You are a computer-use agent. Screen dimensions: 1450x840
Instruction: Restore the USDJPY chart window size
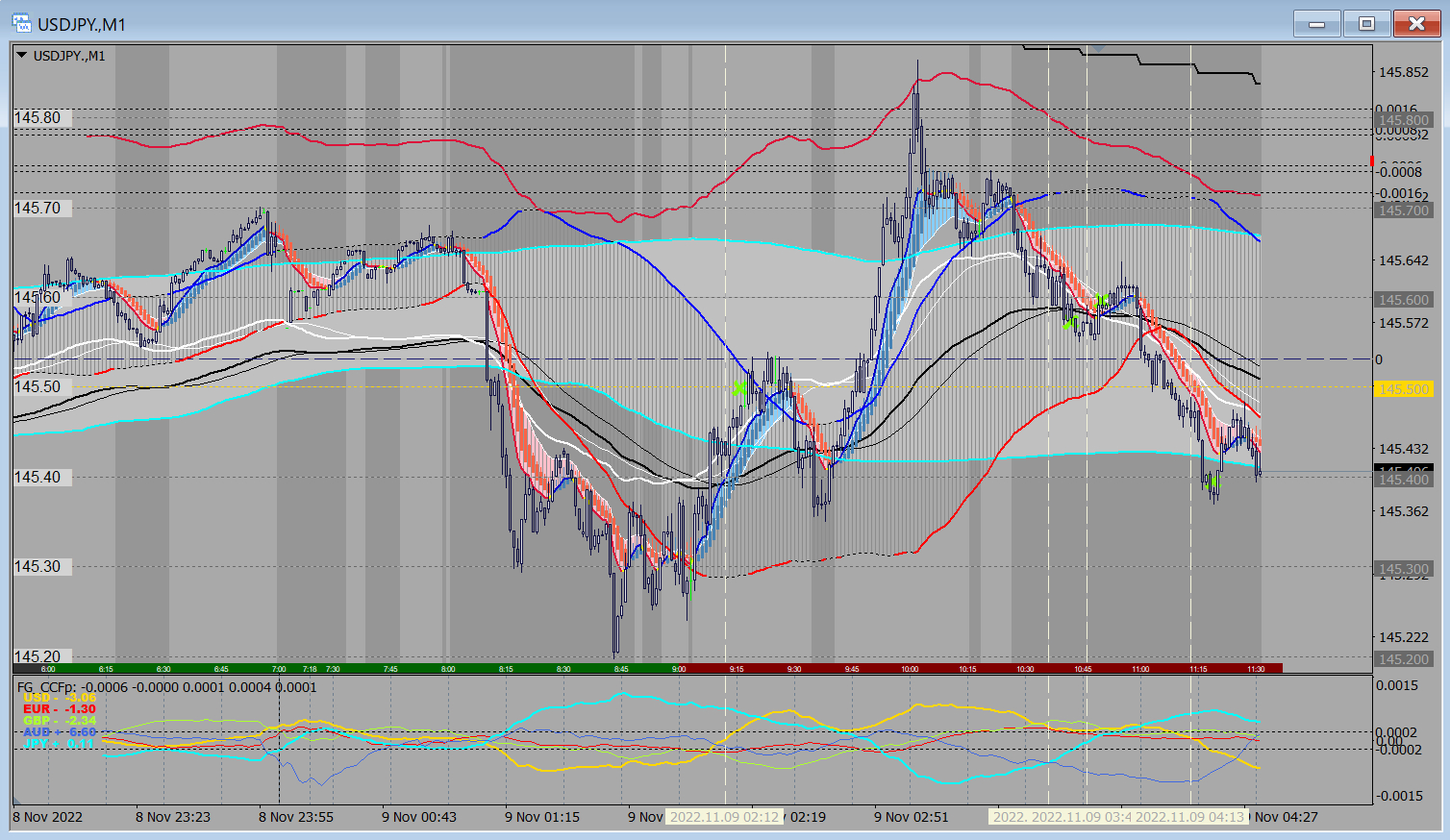pyautogui.click(x=1368, y=23)
